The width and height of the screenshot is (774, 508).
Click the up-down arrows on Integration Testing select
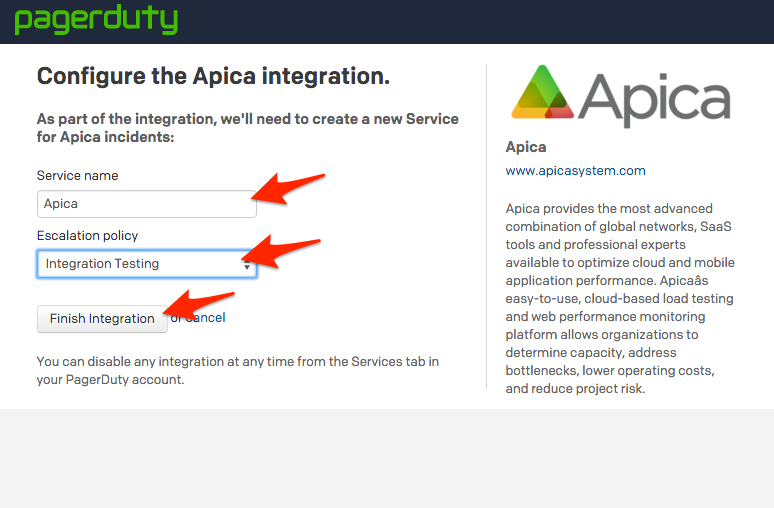click(246, 265)
